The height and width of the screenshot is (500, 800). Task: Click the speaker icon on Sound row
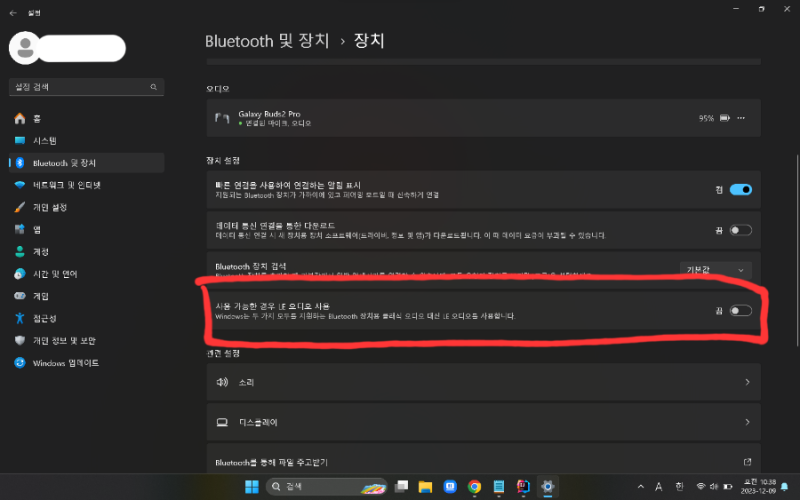(222, 382)
